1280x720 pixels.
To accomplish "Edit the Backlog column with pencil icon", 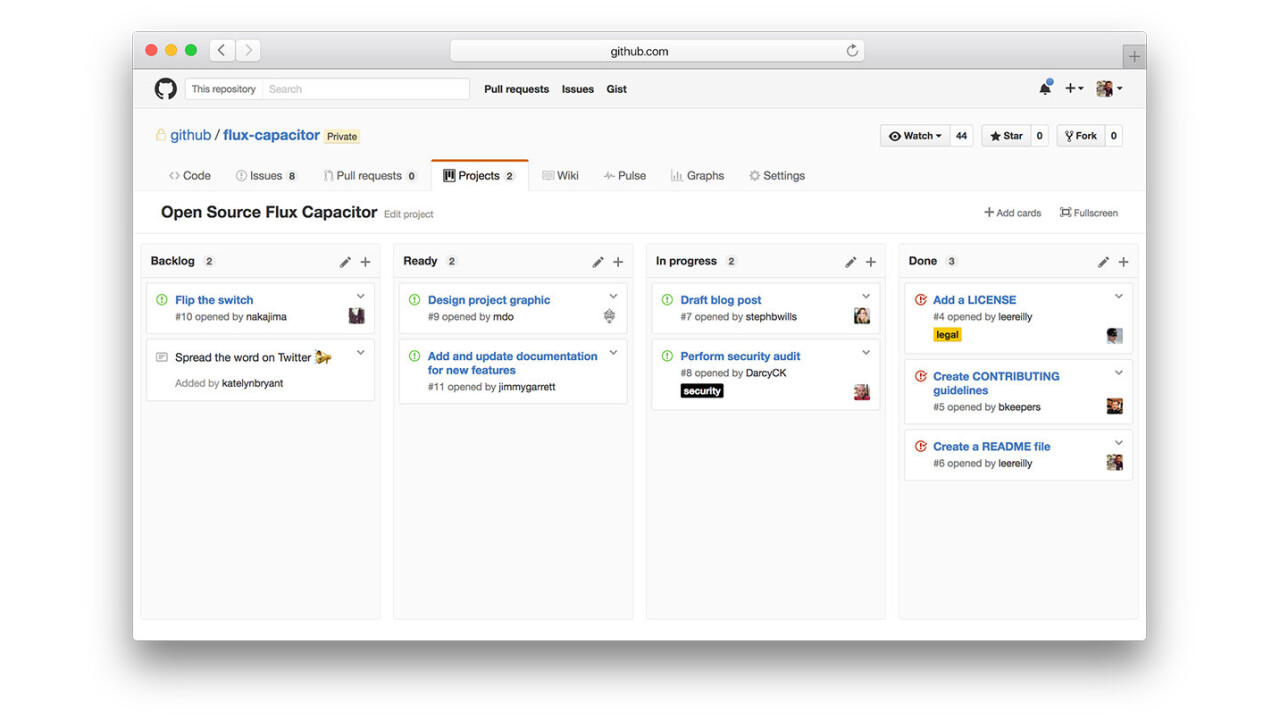I will click(x=345, y=262).
